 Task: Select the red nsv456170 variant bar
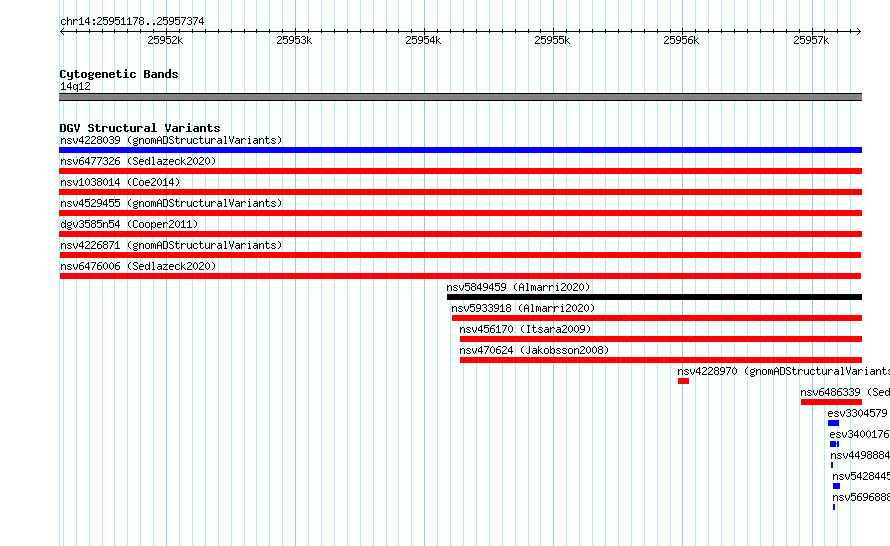[x=661, y=339]
